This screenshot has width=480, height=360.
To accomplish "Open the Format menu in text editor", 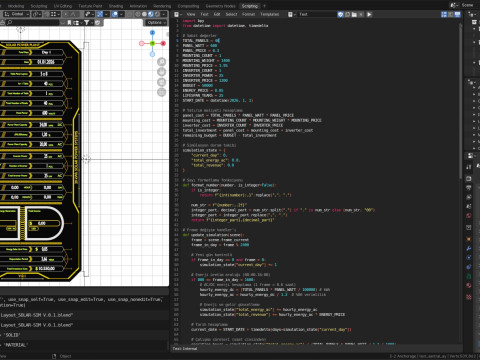I will click(x=248, y=14).
